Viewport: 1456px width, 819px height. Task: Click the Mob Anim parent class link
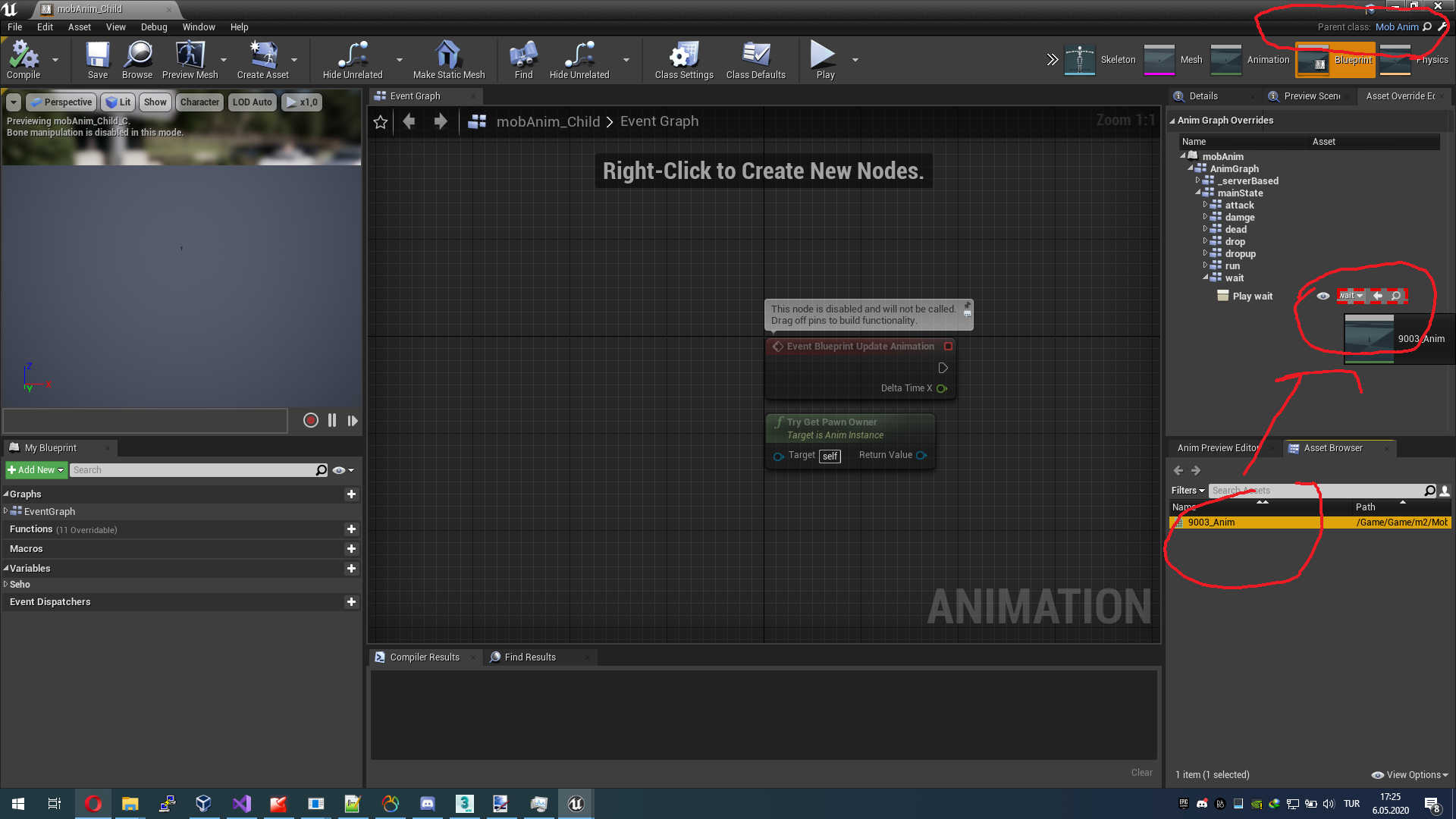click(1397, 27)
